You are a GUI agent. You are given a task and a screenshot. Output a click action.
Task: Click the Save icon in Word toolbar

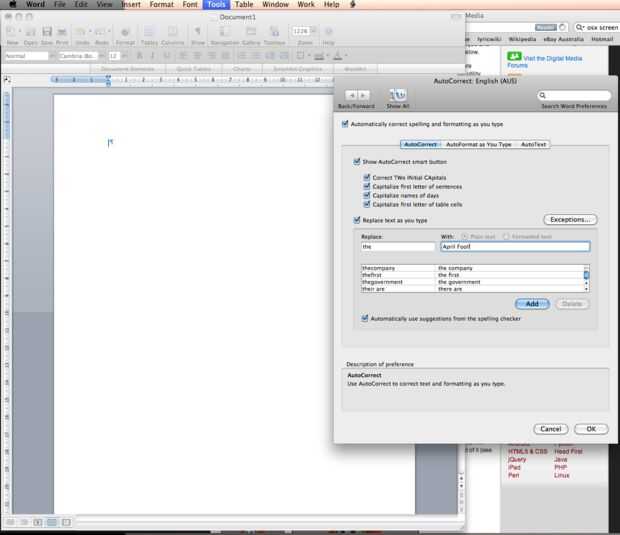(x=47, y=32)
